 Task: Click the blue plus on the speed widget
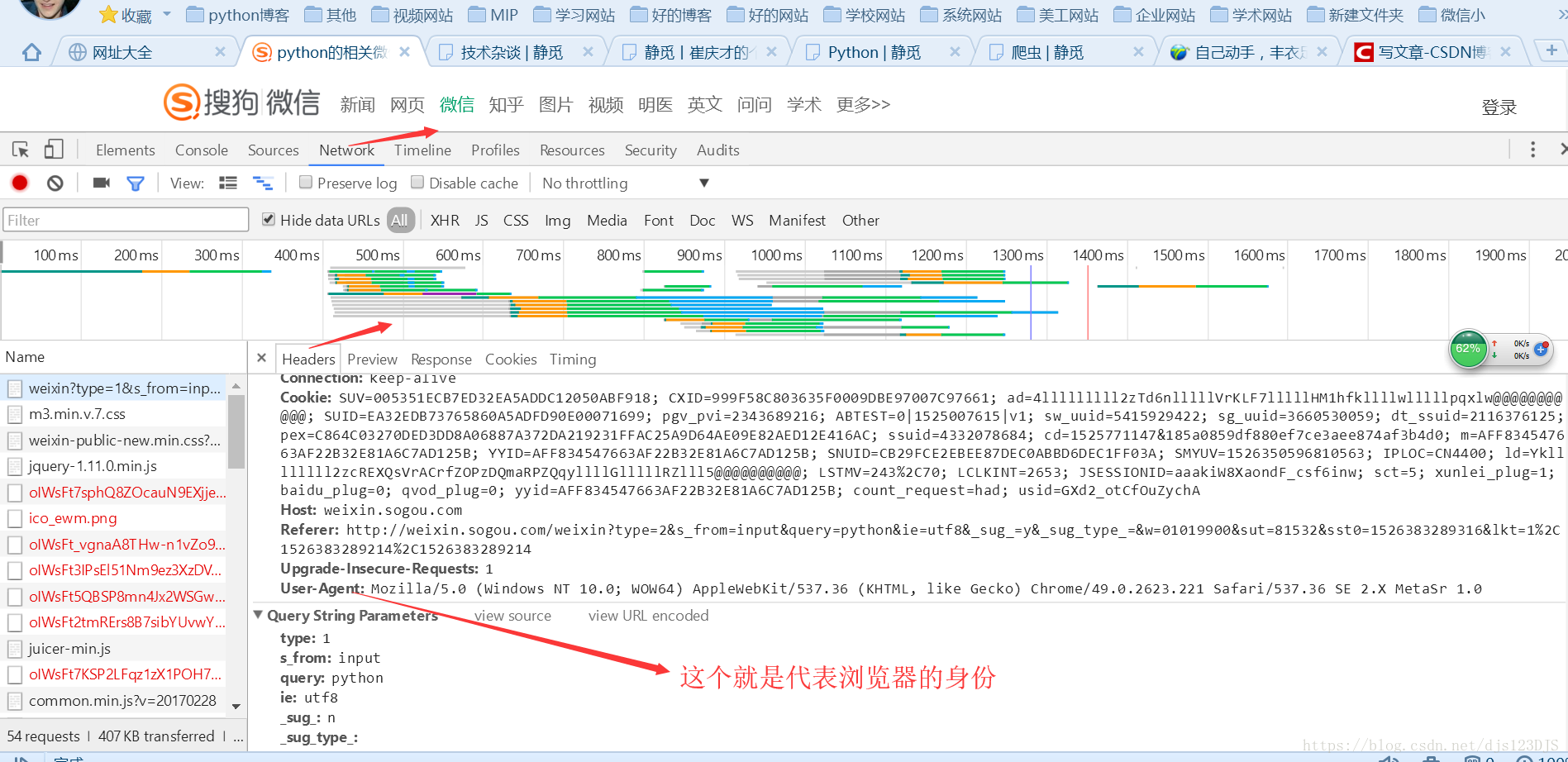pyautogui.click(x=1541, y=349)
